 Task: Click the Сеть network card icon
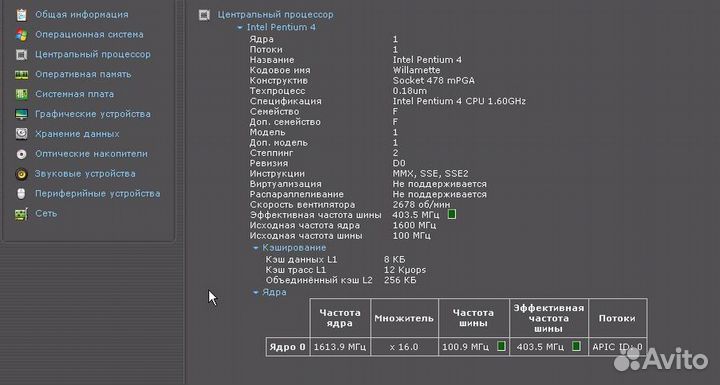click(21, 214)
